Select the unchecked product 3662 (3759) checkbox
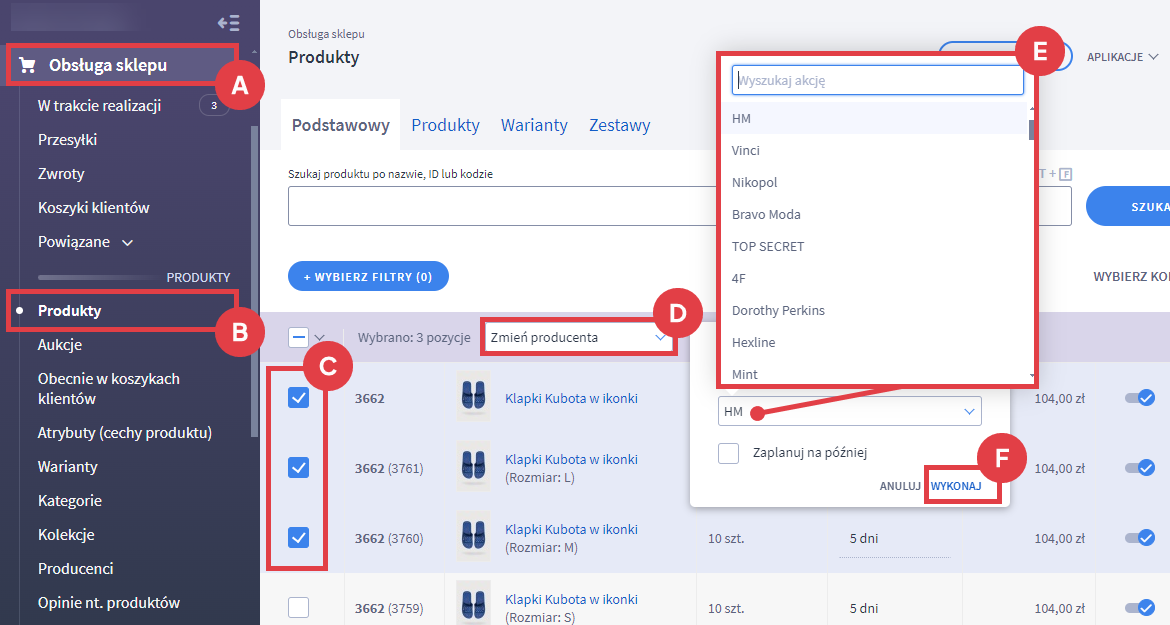This screenshot has width=1170, height=625. click(298, 608)
